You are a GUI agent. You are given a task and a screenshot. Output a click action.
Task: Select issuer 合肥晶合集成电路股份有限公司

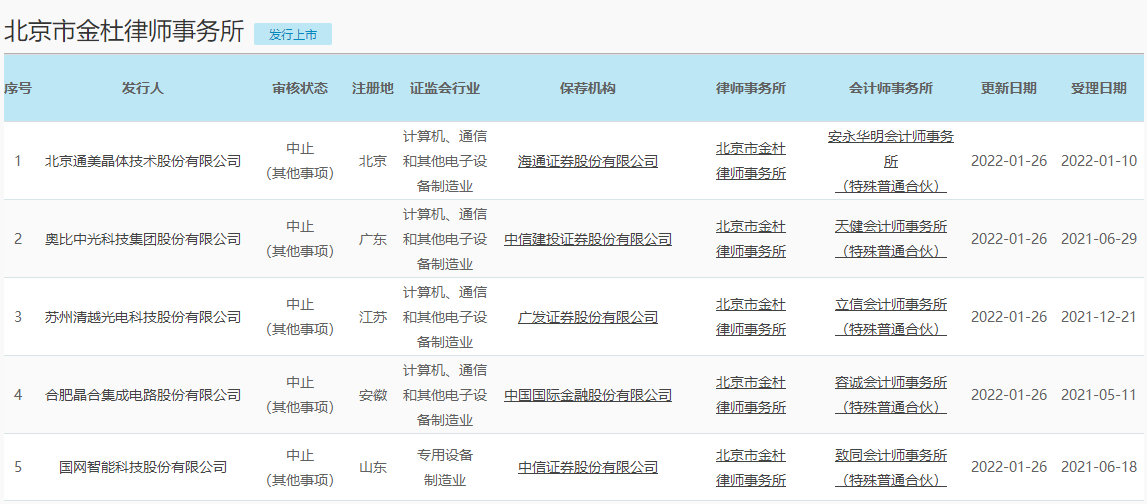coord(143,396)
